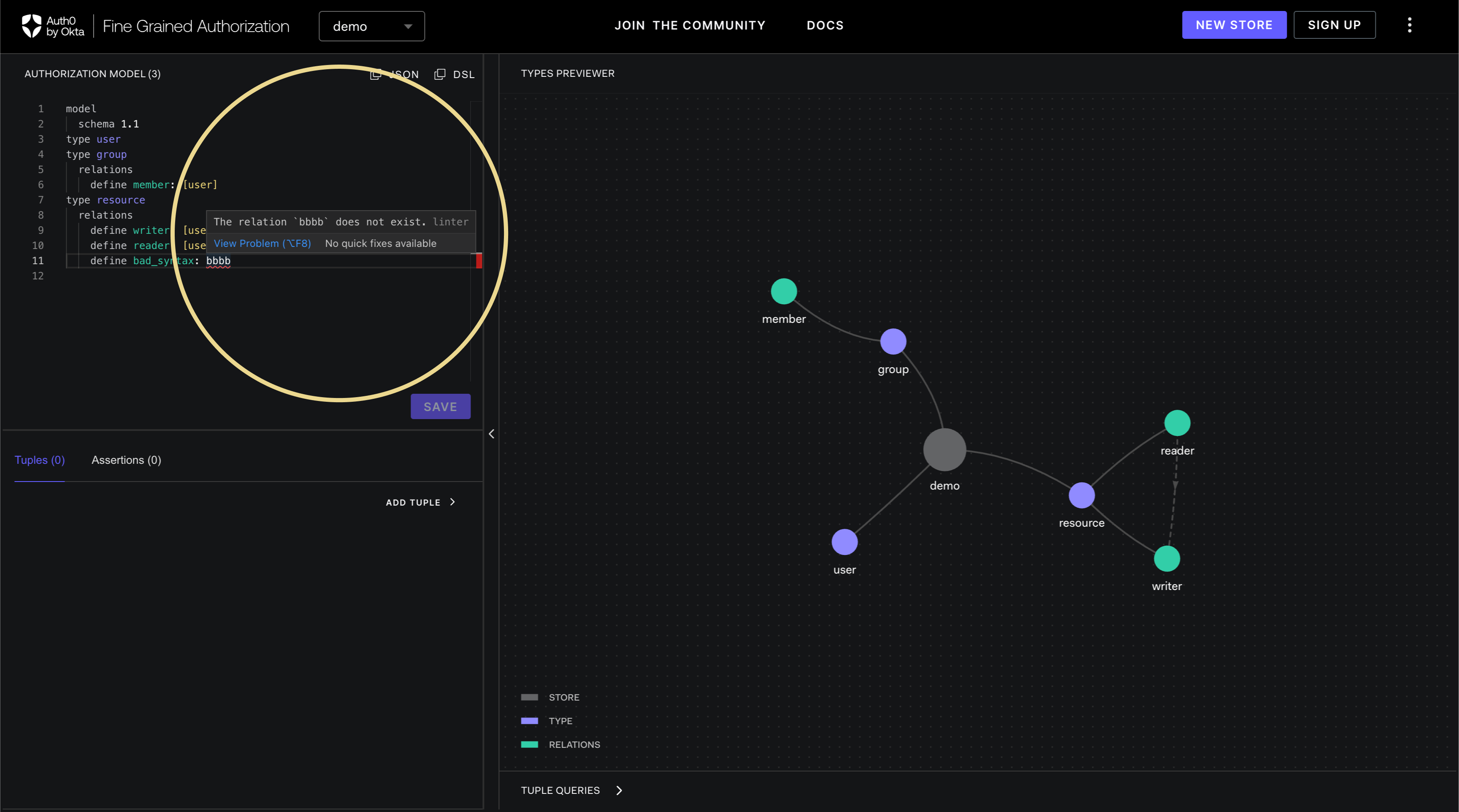
Task: Click the Sign Up button
Action: (1334, 25)
